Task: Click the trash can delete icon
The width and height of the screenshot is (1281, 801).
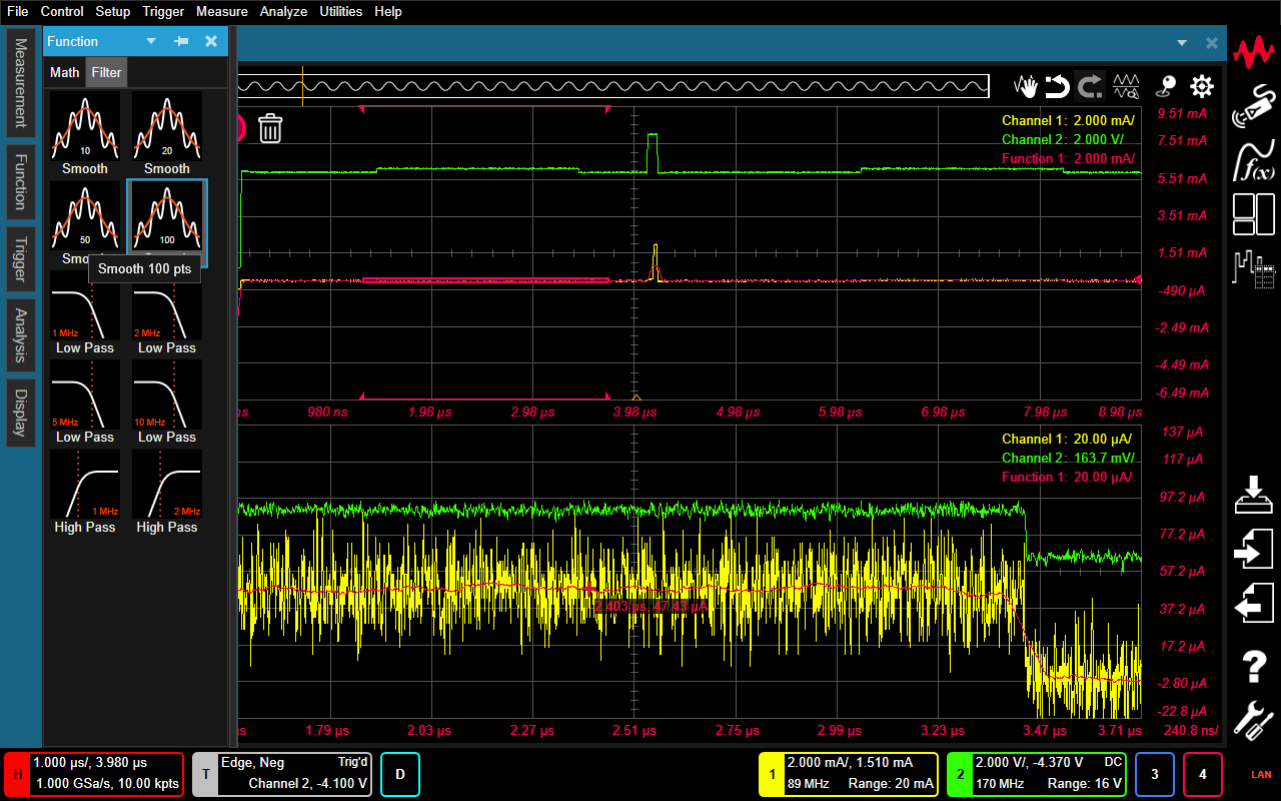Action: [x=270, y=128]
